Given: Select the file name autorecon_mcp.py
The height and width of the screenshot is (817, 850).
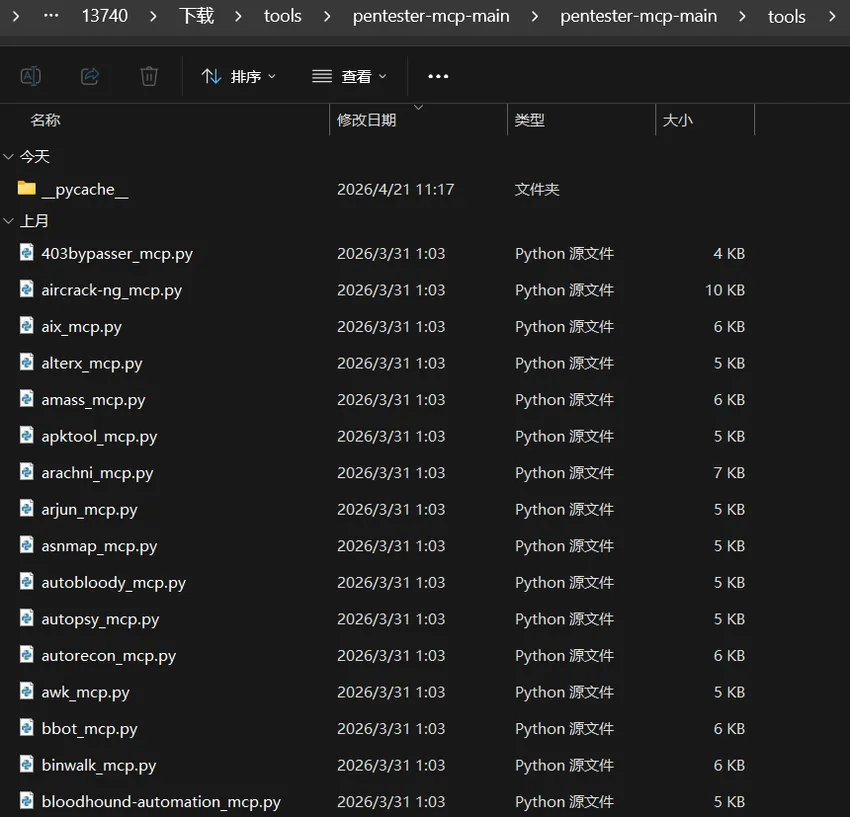Looking at the screenshot, I should [x=108, y=656].
